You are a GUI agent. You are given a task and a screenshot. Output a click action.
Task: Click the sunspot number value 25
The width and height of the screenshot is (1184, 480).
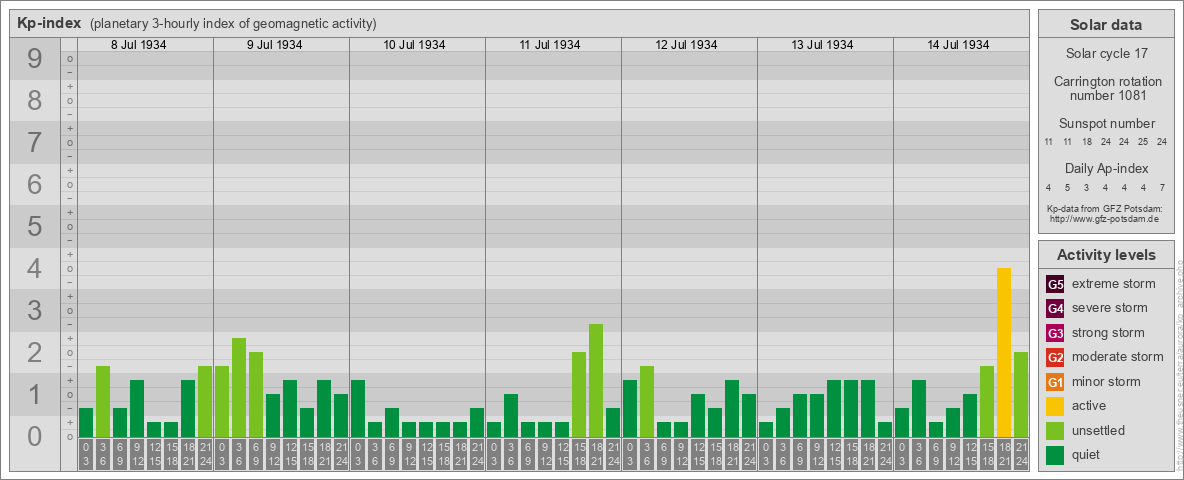pyautogui.click(x=1144, y=142)
